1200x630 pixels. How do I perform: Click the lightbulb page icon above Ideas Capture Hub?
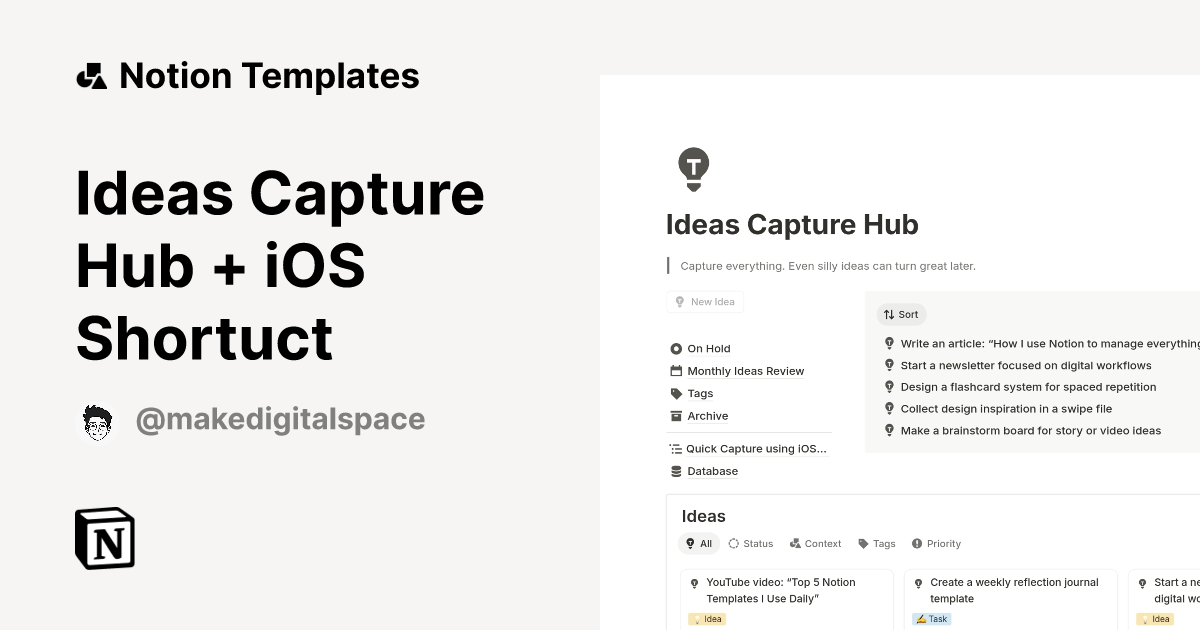click(x=693, y=168)
